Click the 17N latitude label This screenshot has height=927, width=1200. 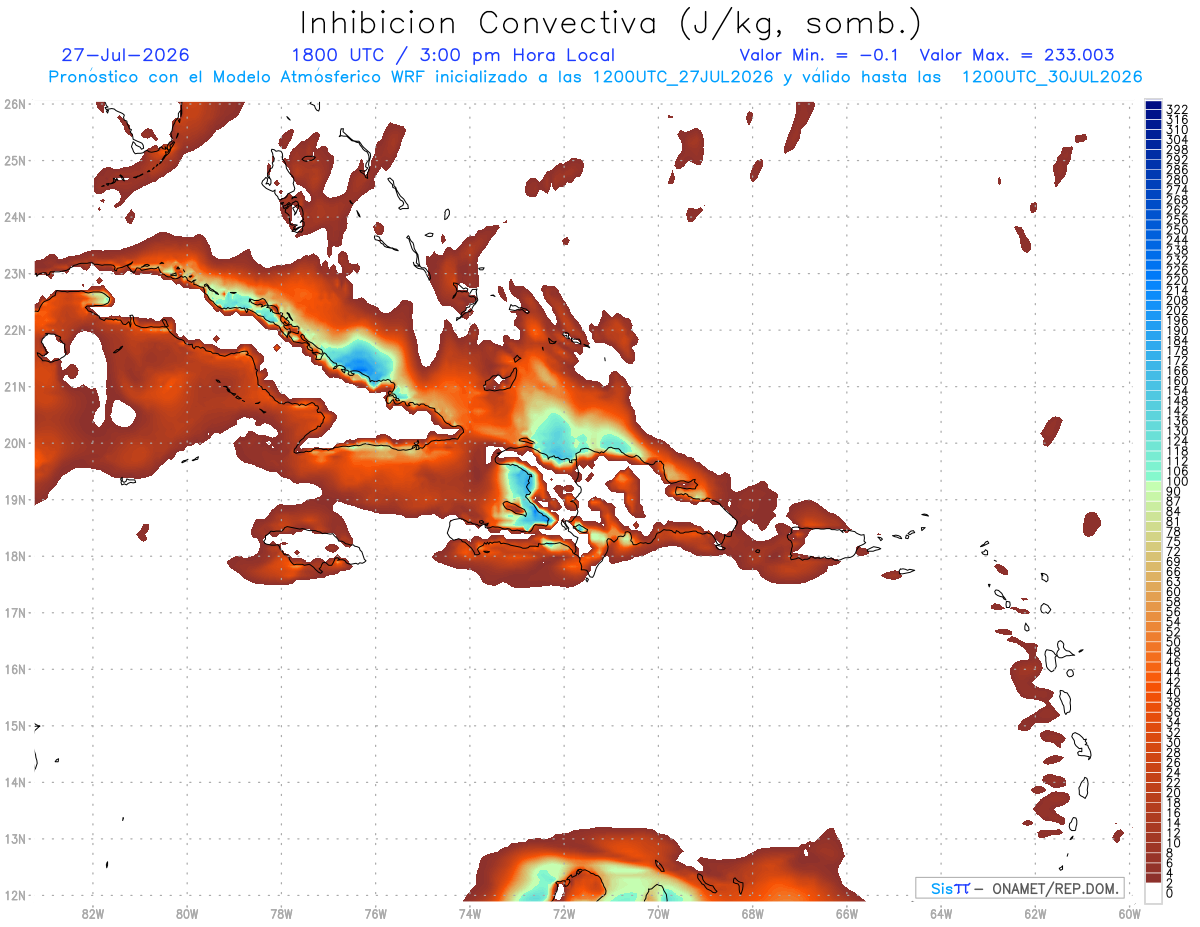pos(14,612)
